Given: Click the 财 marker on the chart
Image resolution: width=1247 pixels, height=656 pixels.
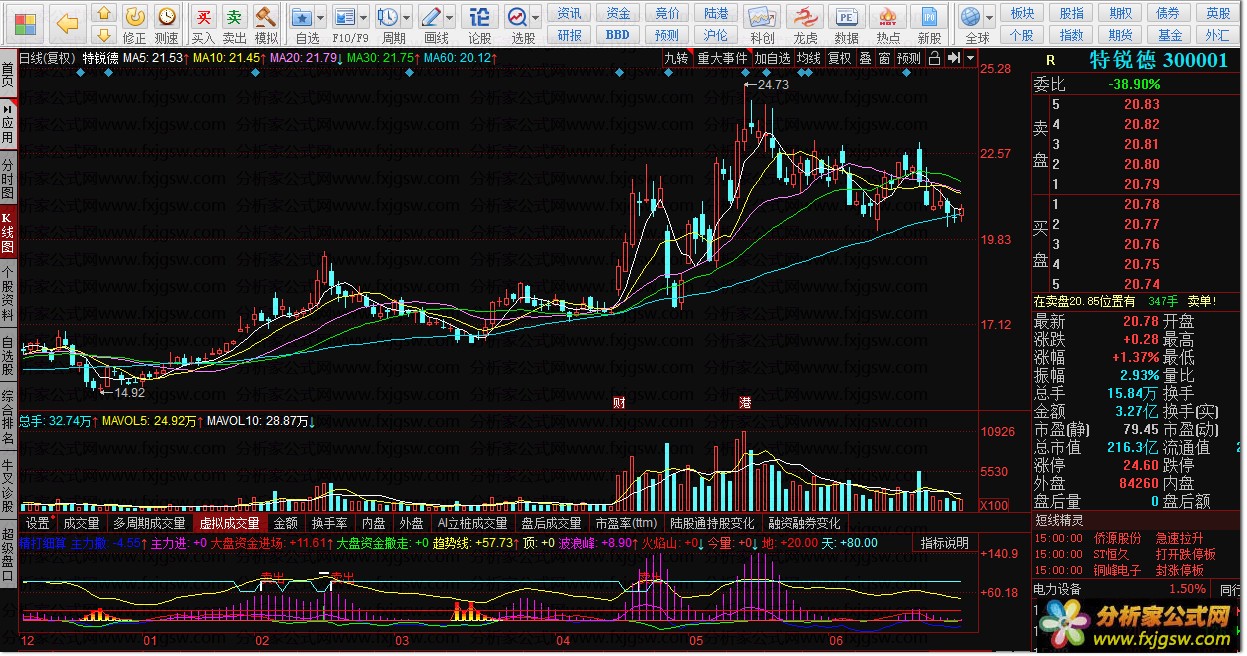Looking at the screenshot, I should tap(619, 403).
